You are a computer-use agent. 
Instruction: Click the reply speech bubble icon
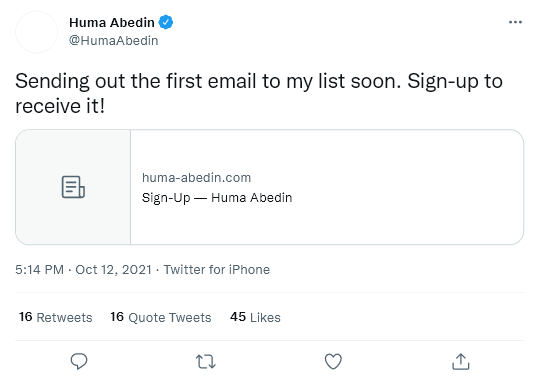tap(79, 361)
